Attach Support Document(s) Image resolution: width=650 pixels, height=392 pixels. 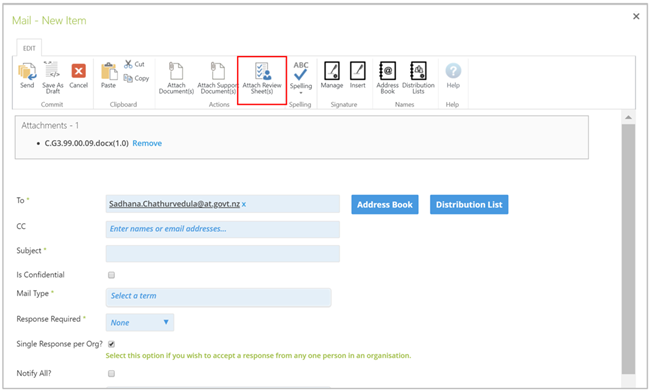217,78
